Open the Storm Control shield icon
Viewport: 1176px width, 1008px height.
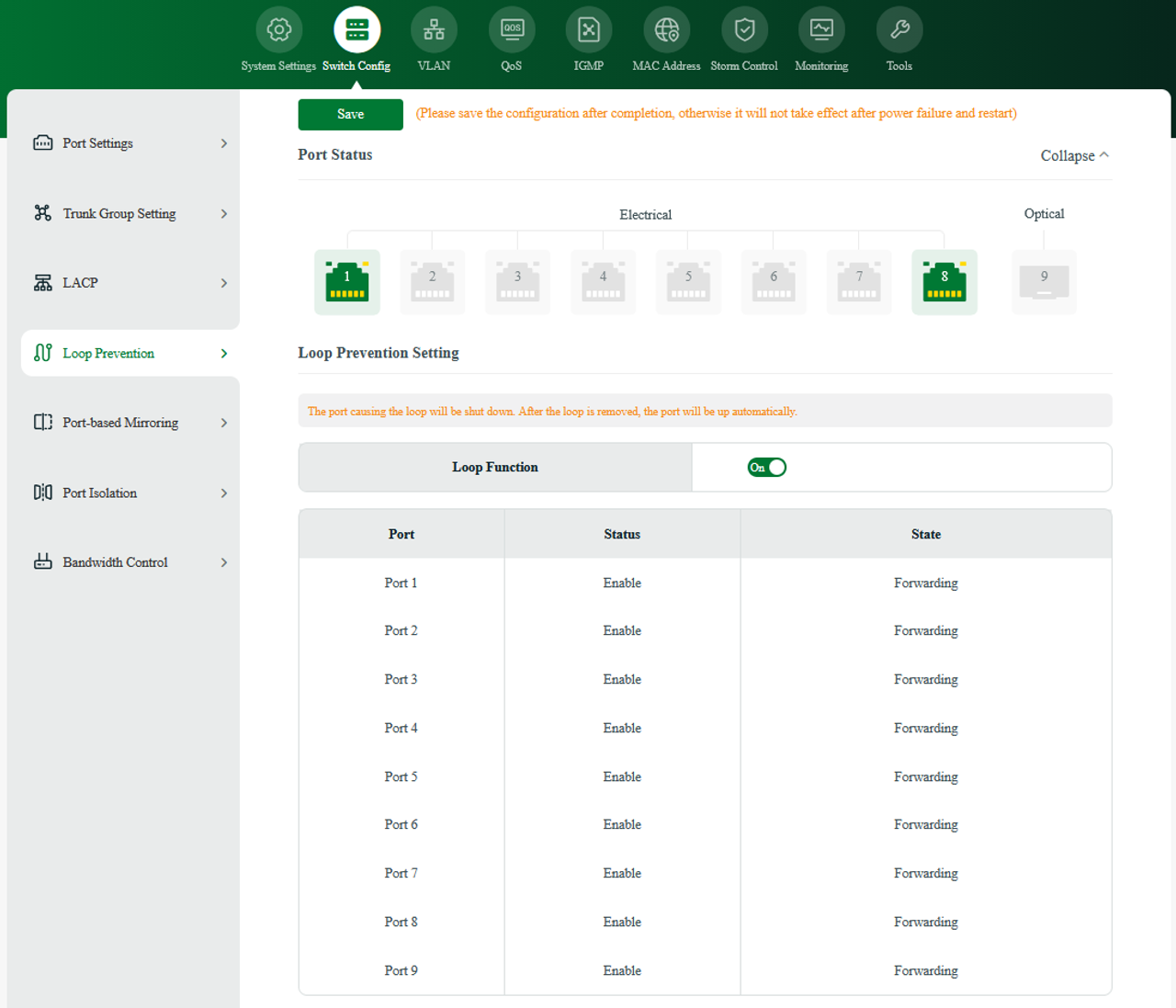coord(744,28)
